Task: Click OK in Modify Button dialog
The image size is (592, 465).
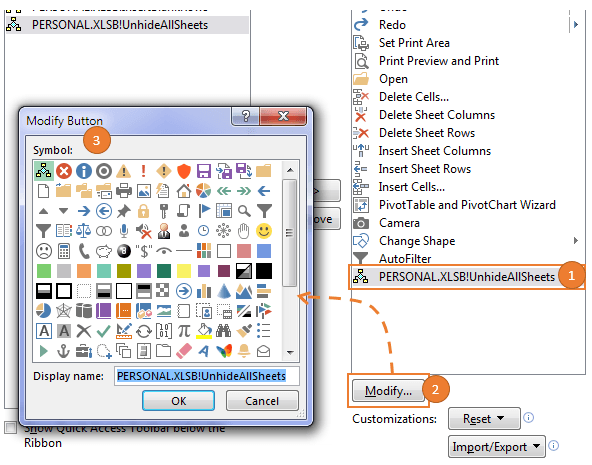Action: tap(179, 400)
